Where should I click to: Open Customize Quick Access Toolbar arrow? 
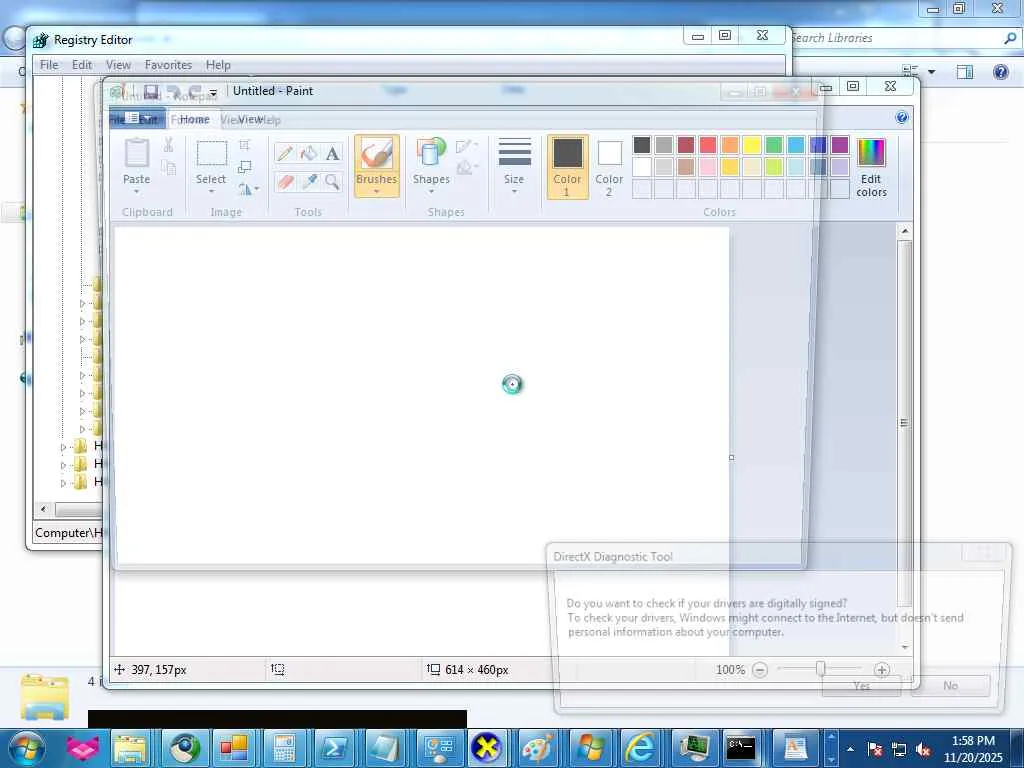tap(213, 93)
